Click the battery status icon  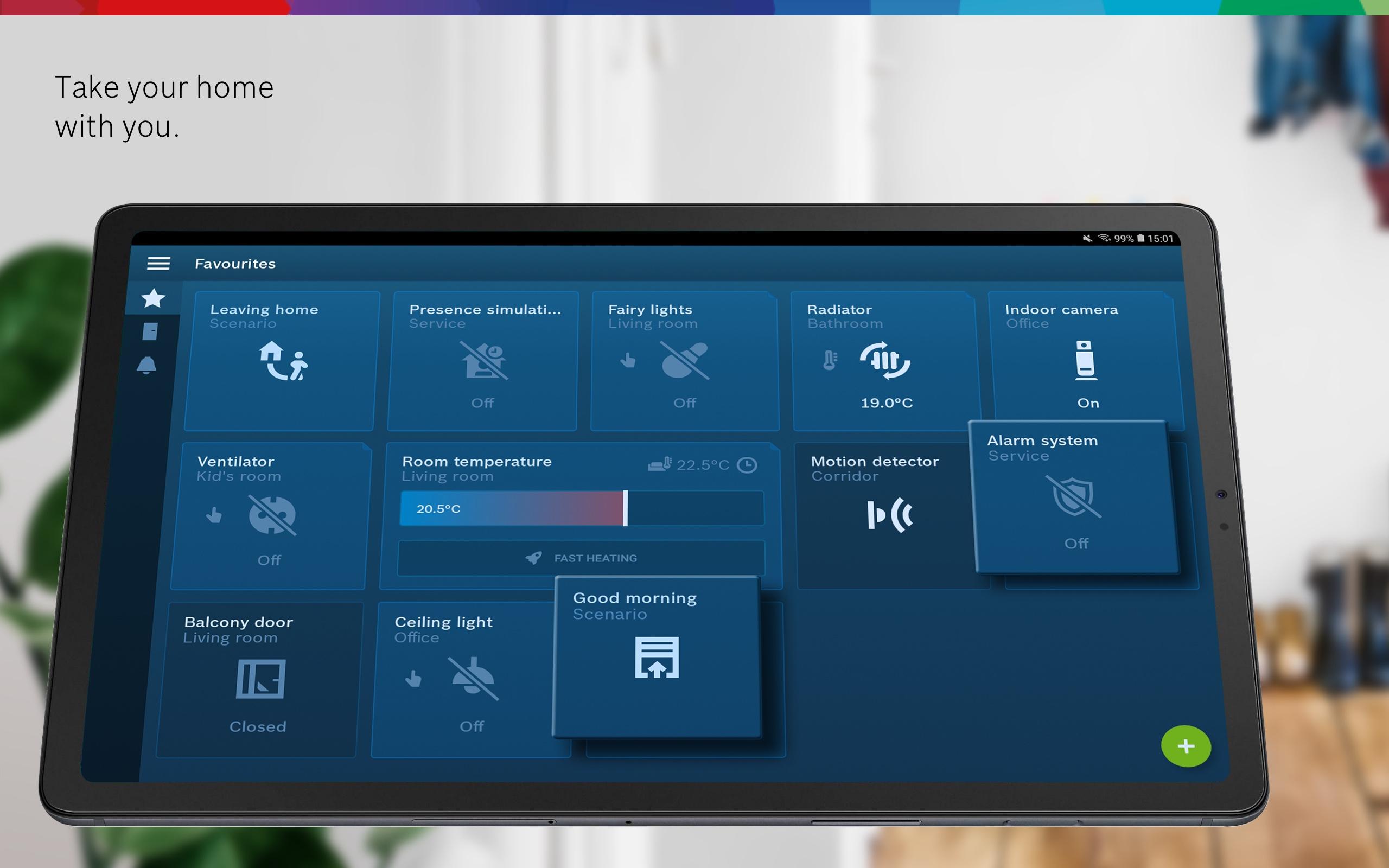(1141, 238)
